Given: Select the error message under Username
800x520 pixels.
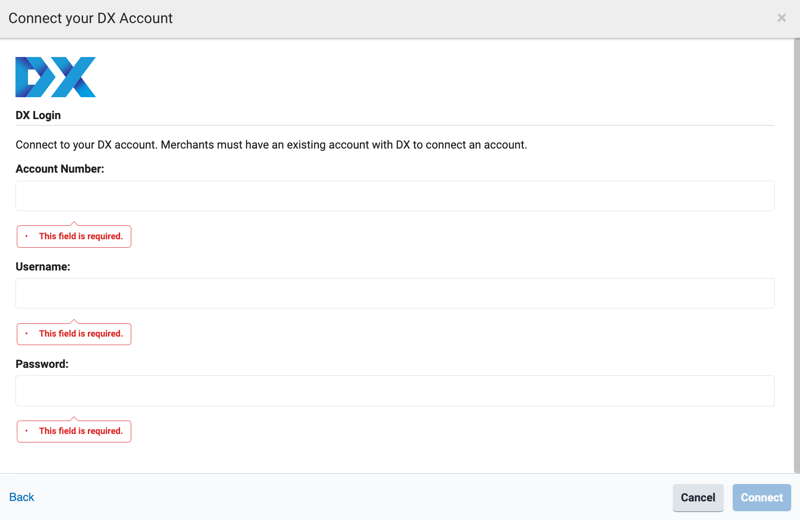Looking at the screenshot, I should (x=74, y=334).
